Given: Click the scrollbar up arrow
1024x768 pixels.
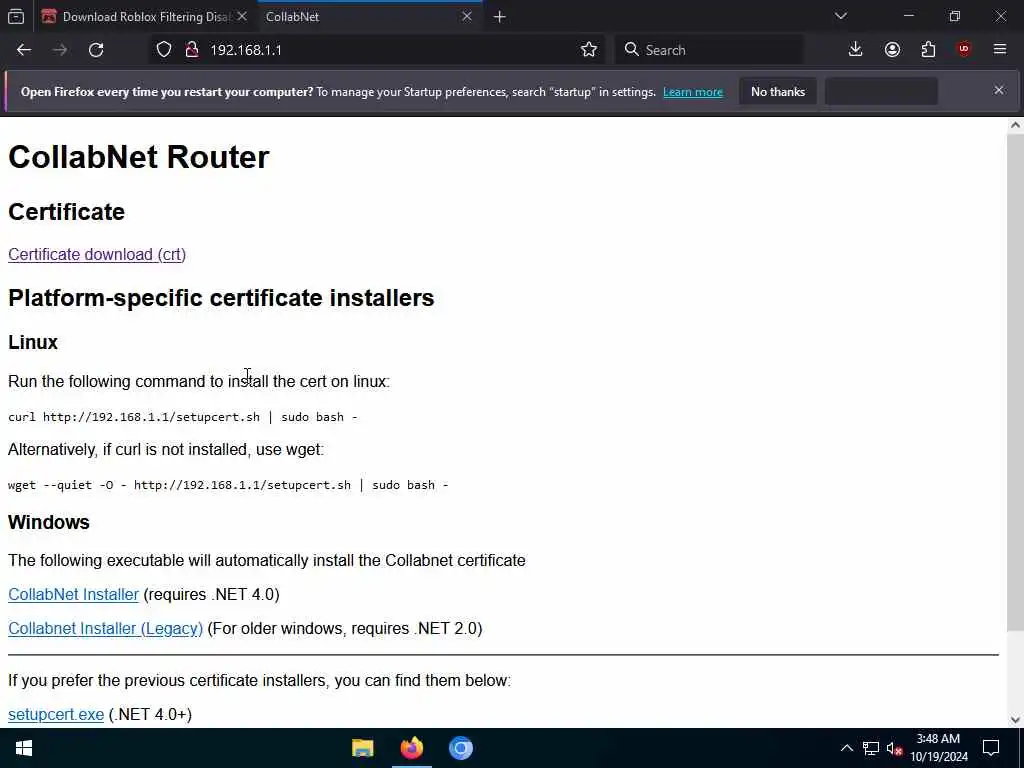Looking at the screenshot, I should [x=1016, y=125].
